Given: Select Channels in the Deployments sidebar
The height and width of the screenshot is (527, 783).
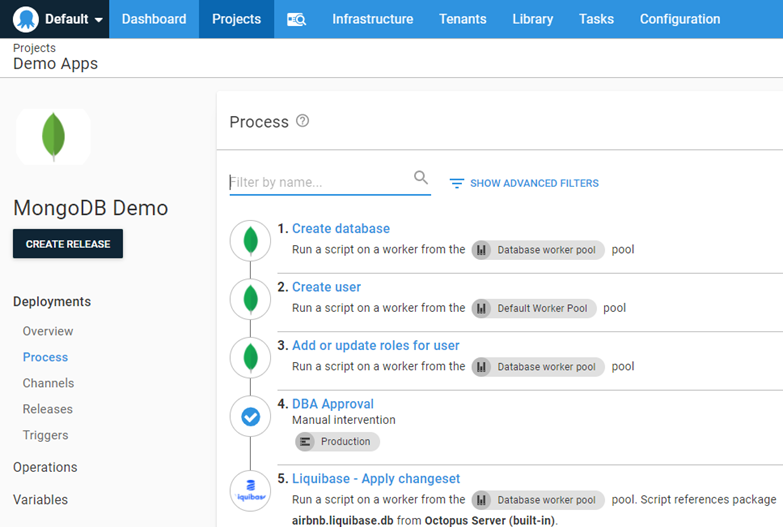Looking at the screenshot, I should pyautogui.click(x=48, y=383).
